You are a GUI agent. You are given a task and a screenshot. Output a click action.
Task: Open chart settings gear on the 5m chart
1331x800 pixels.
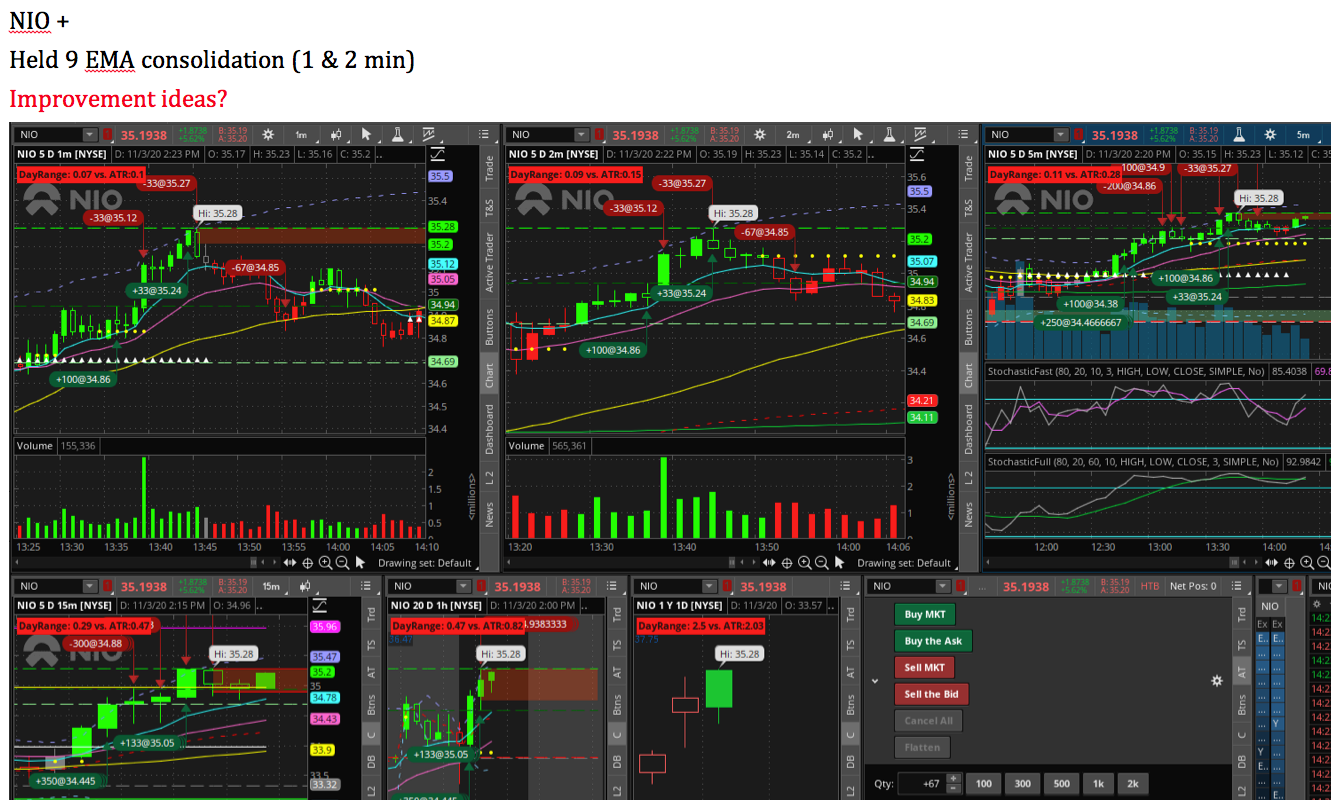point(1269,135)
